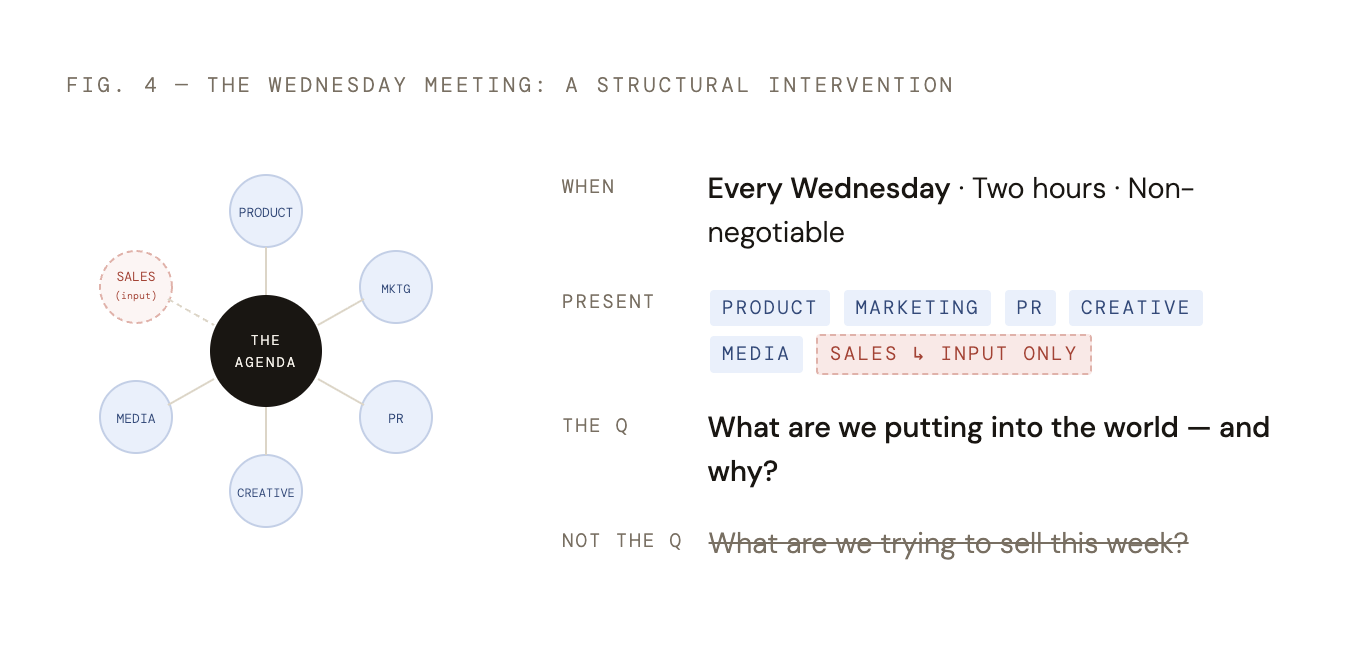Image resolution: width=1360 pixels, height=664 pixels.
Task: Click the black THE AGENDA center circle
Action: click(x=266, y=351)
